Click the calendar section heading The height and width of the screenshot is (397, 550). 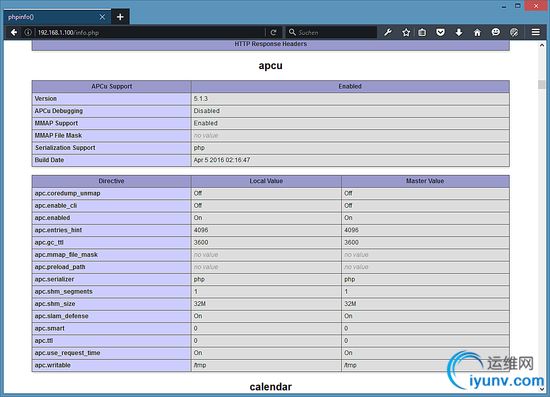[270, 387]
